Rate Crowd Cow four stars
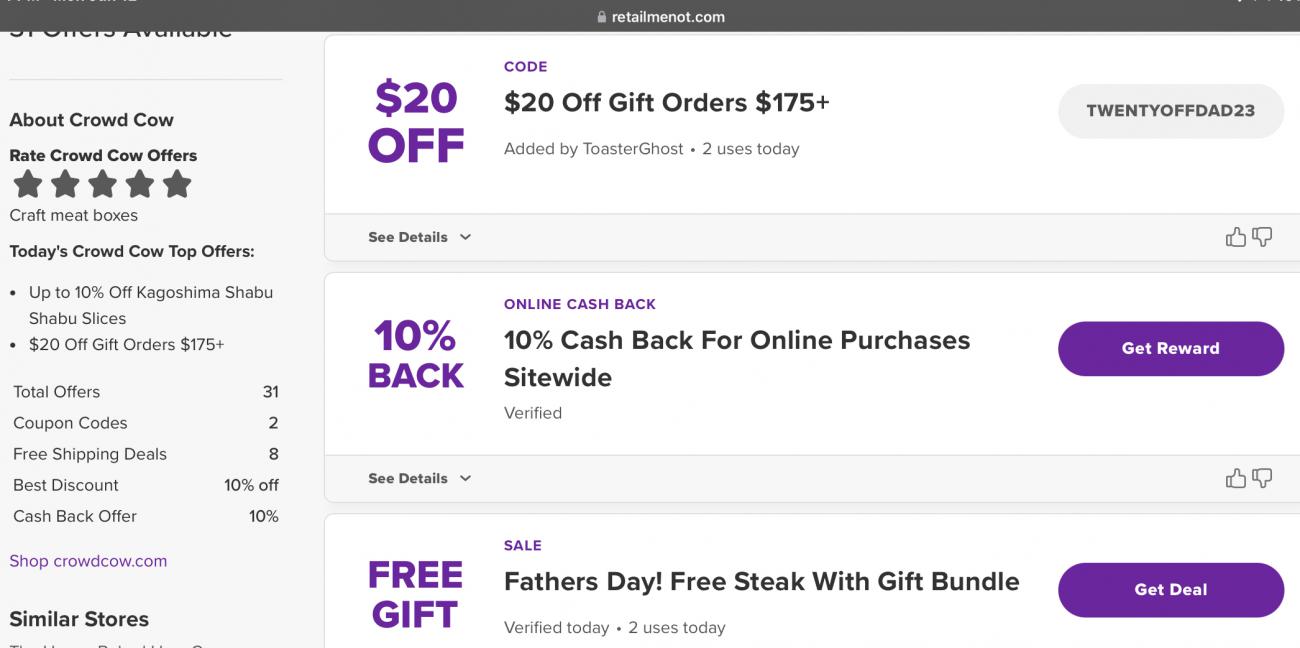1300x648 pixels. pyautogui.click(x=139, y=184)
